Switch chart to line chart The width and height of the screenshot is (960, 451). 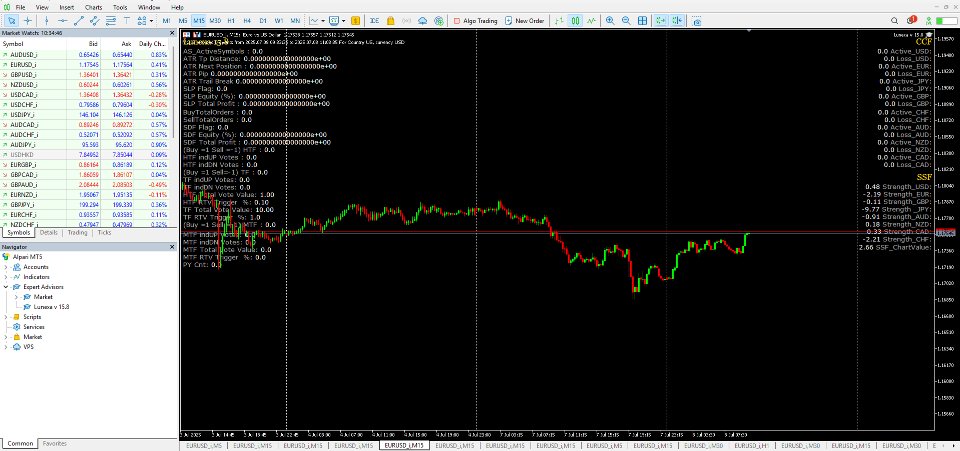click(x=591, y=20)
